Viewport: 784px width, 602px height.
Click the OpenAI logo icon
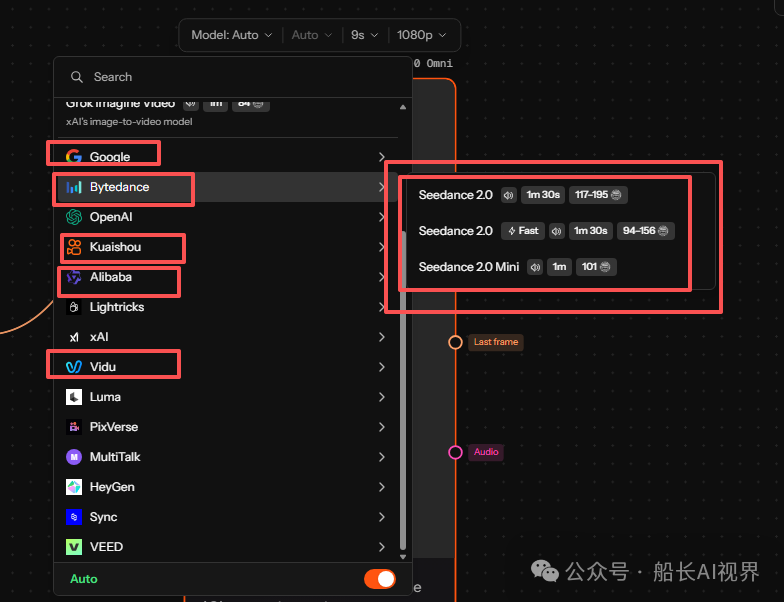[74, 217]
